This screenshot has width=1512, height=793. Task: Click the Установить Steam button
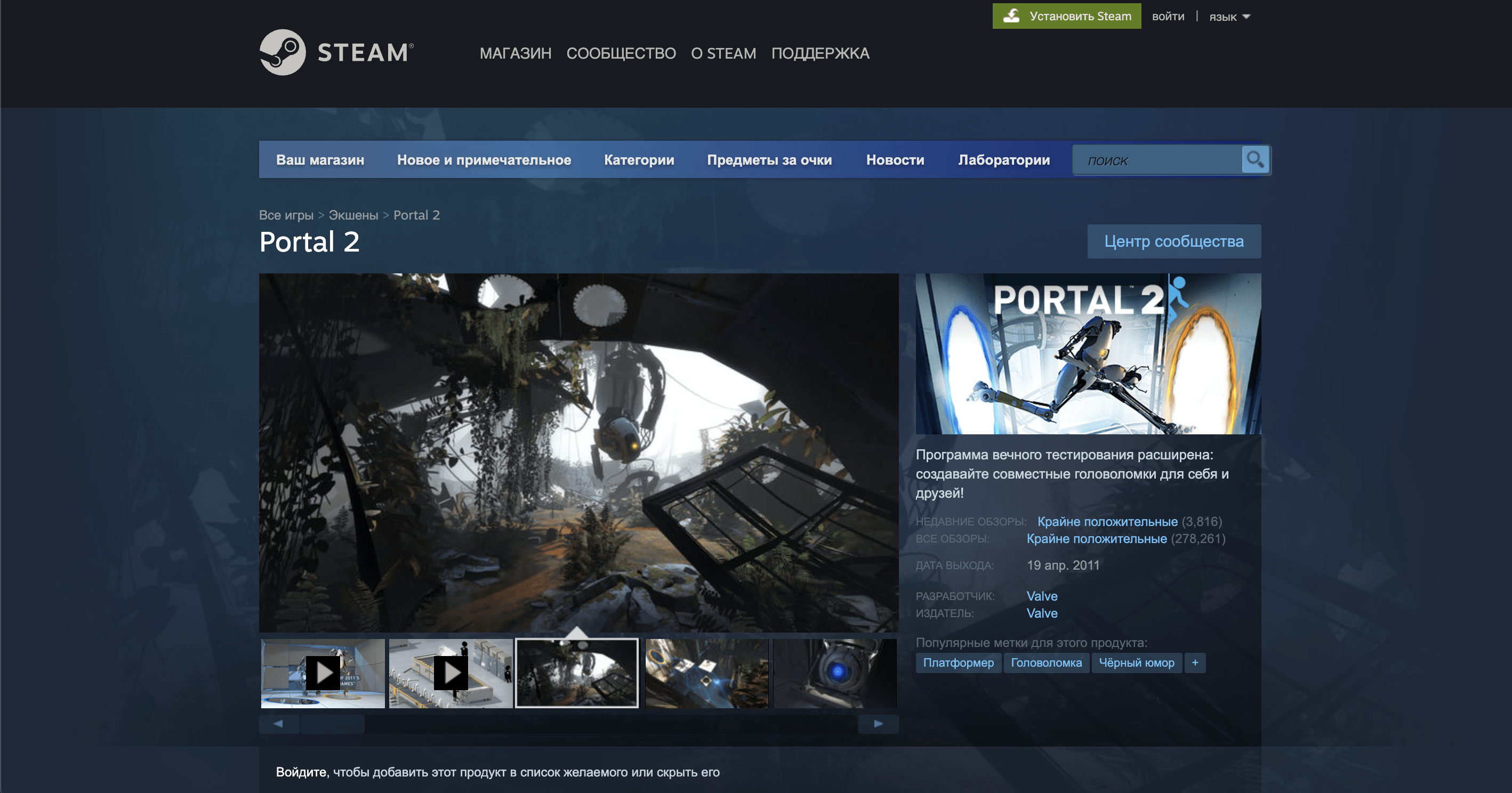(x=1066, y=16)
